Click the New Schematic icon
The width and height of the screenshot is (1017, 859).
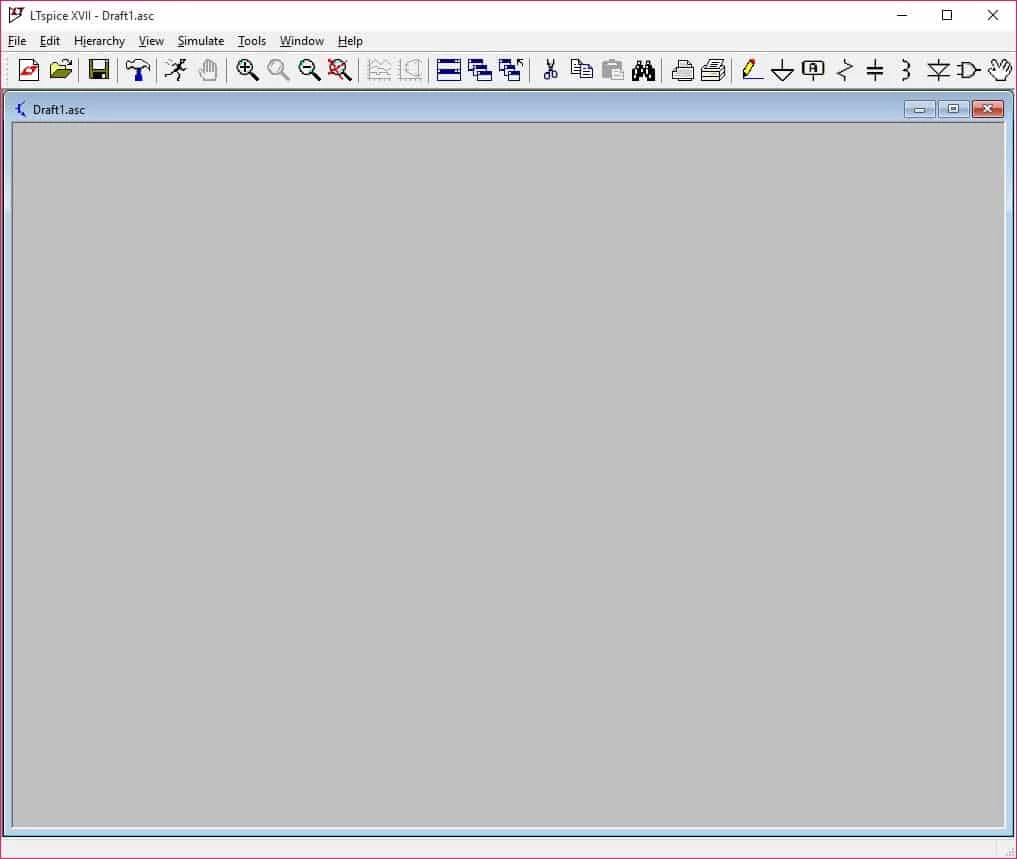point(29,70)
